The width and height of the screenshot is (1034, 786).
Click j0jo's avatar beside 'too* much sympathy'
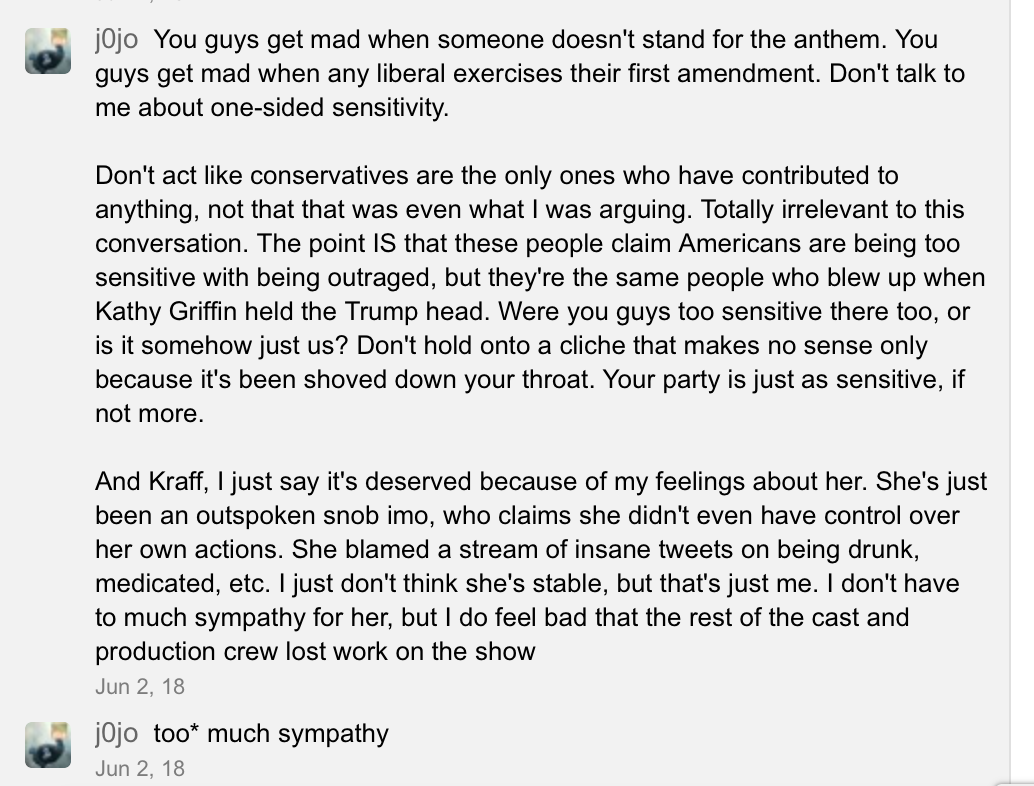click(x=48, y=743)
